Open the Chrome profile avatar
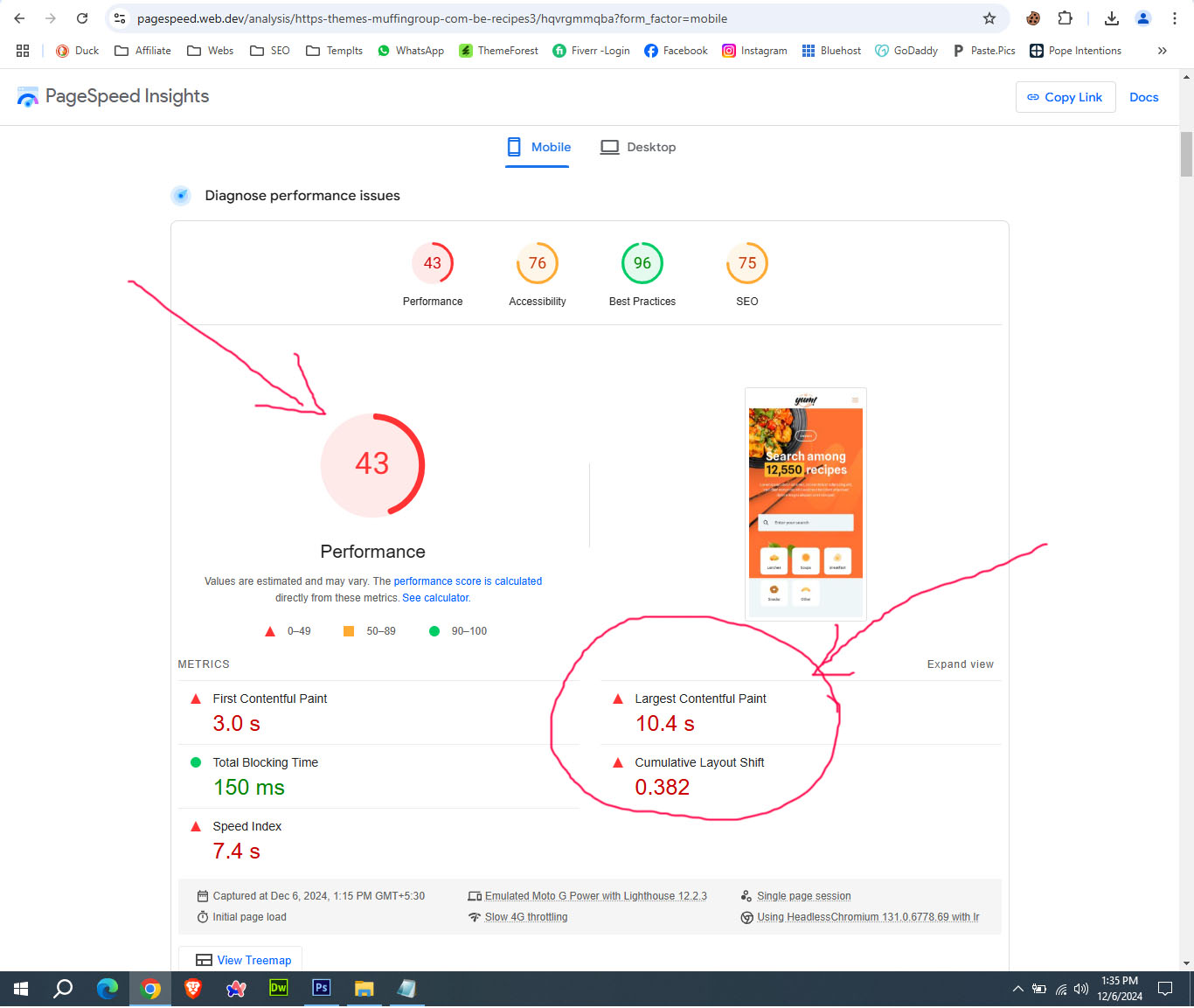Image resolution: width=1194 pixels, height=1008 pixels. pos(1143,18)
